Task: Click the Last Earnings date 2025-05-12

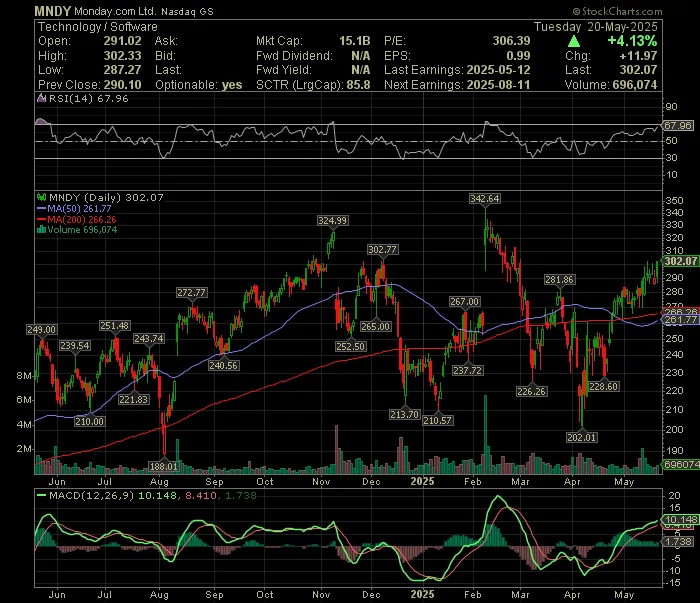Action: (x=498, y=70)
